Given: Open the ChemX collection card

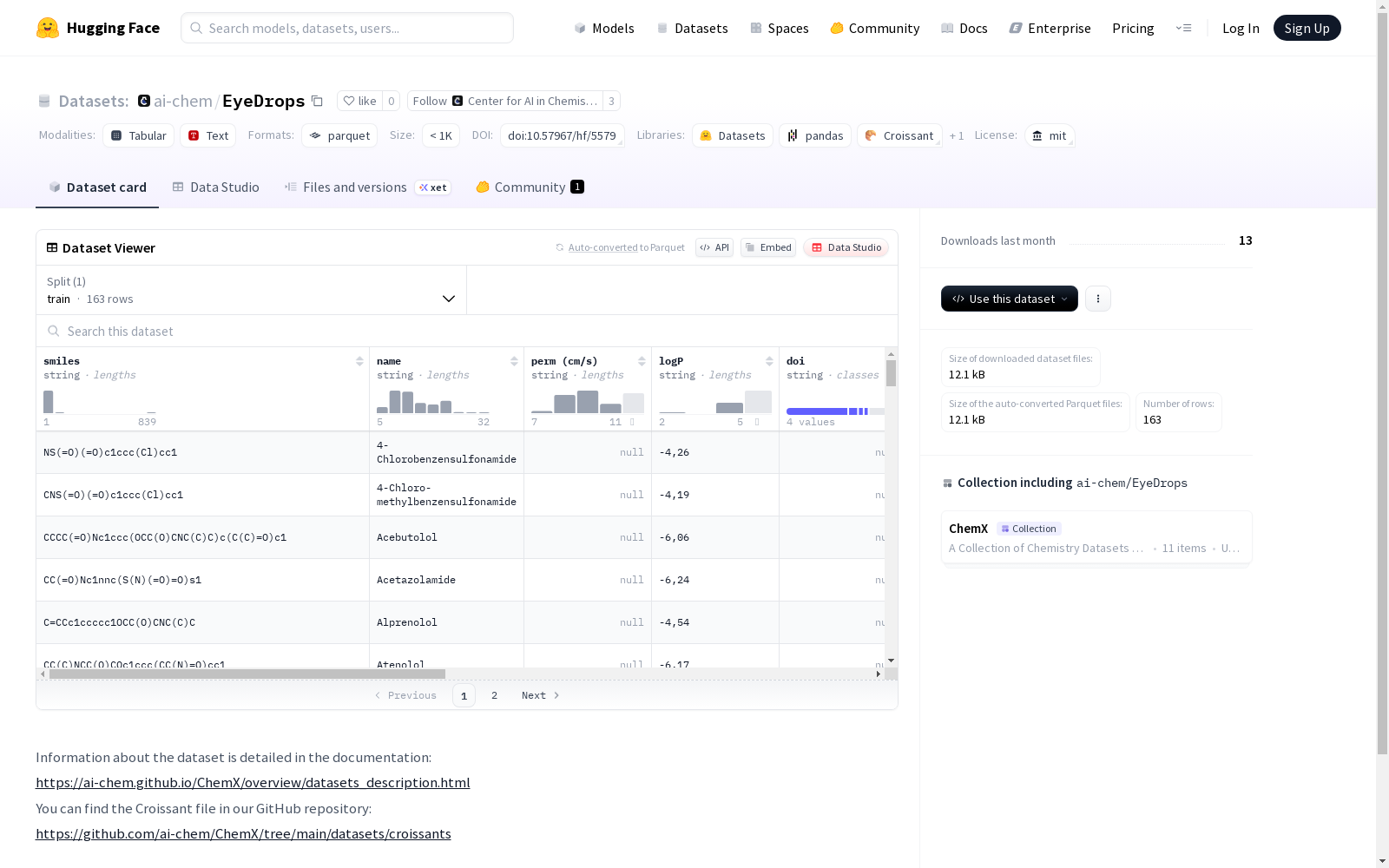Looking at the screenshot, I should [1096, 538].
